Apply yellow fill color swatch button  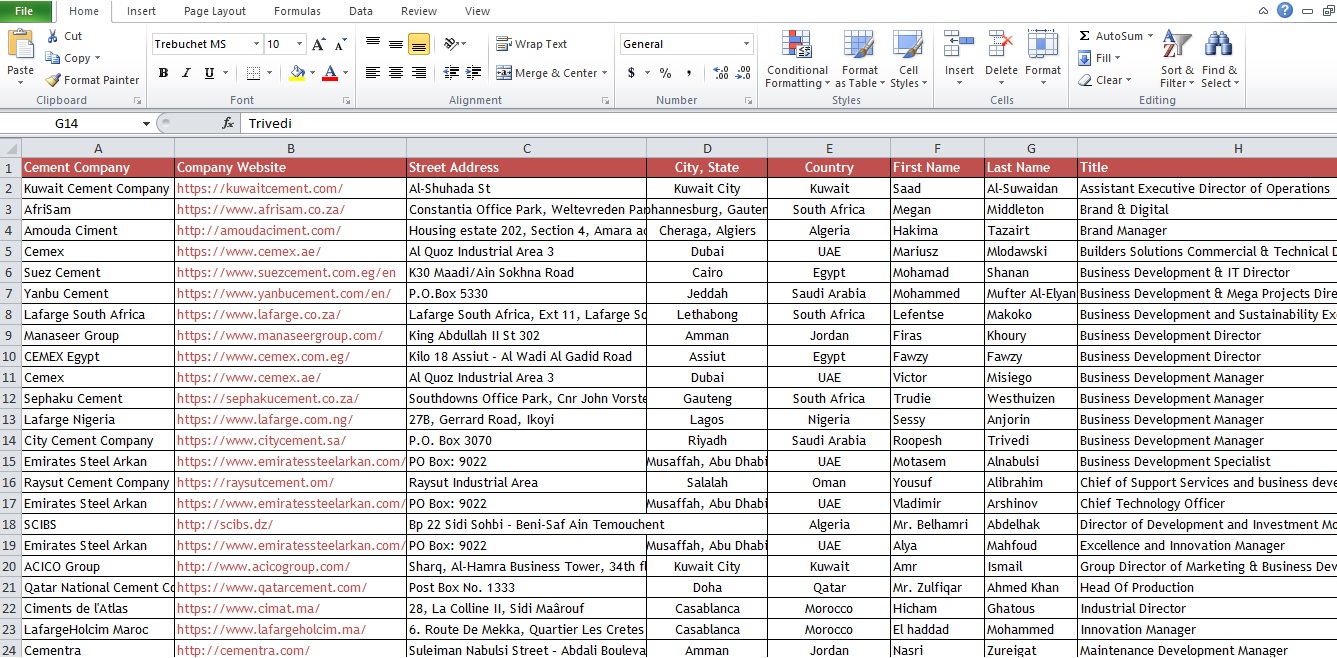[x=296, y=73]
